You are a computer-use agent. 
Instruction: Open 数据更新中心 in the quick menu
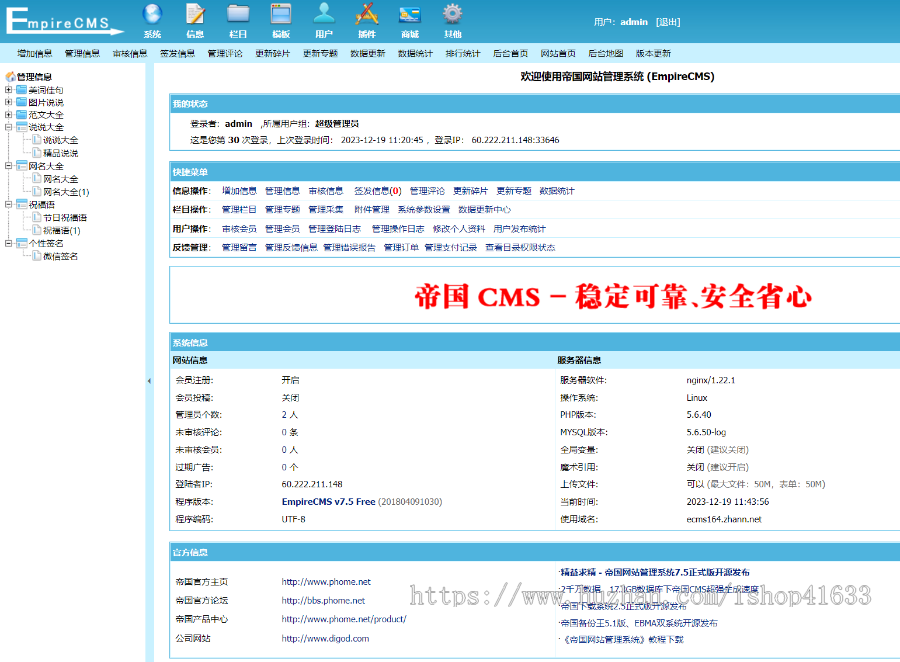coord(484,210)
